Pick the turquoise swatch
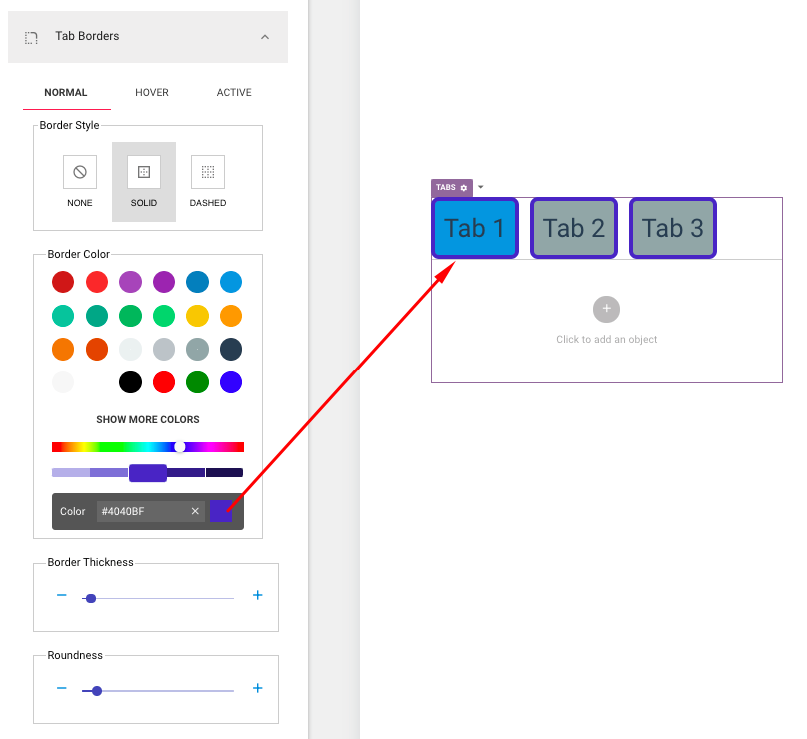Screen dimensions: 807x739 click(x=63, y=316)
